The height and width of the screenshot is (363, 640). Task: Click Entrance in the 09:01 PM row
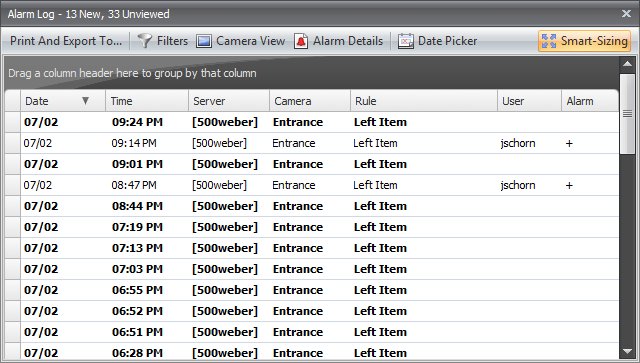(x=298, y=164)
